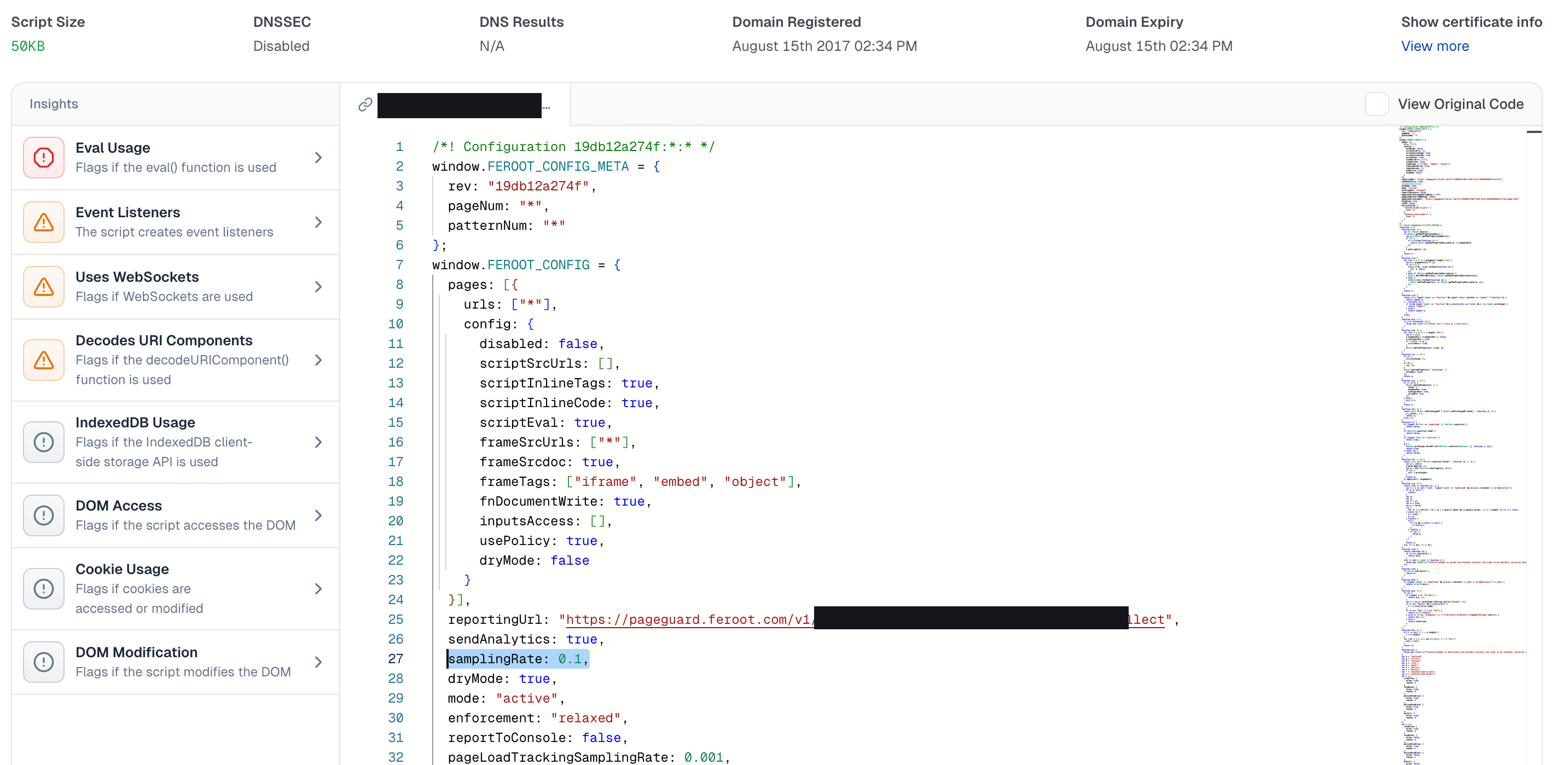Image resolution: width=1568 pixels, height=765 pixels.
Task: Click the sendAnalytics: true line
Action: (526, 639)
